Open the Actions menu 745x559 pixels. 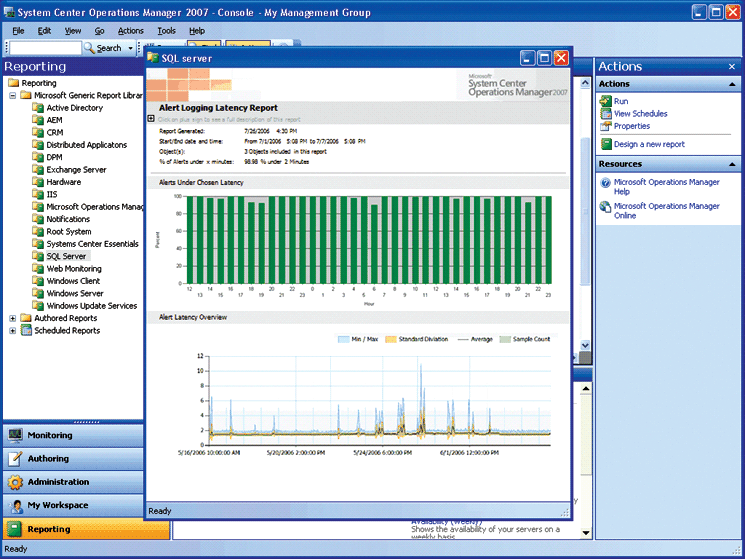(130, 31)
